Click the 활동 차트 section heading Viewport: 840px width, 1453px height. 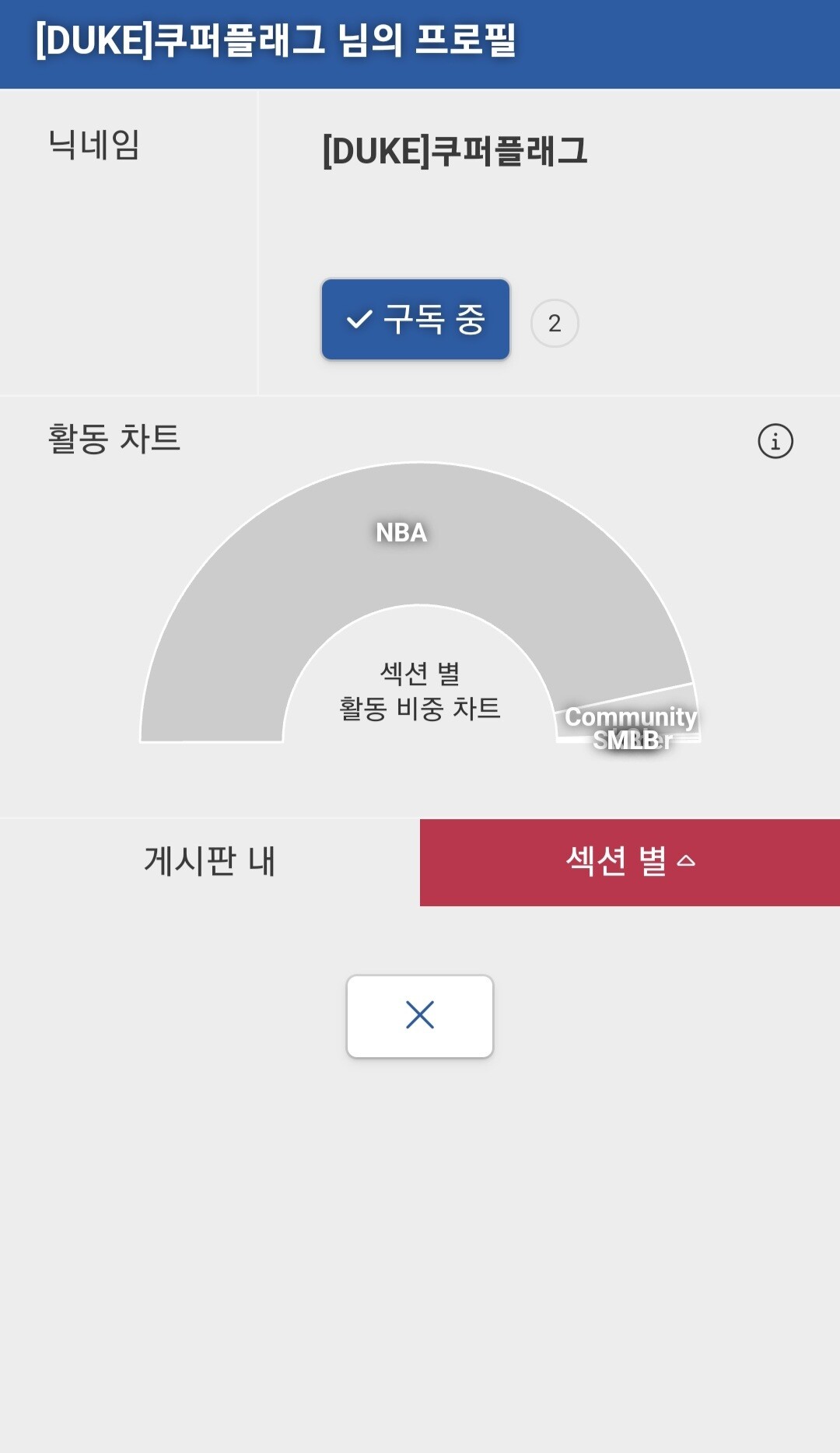click(114, 439)
